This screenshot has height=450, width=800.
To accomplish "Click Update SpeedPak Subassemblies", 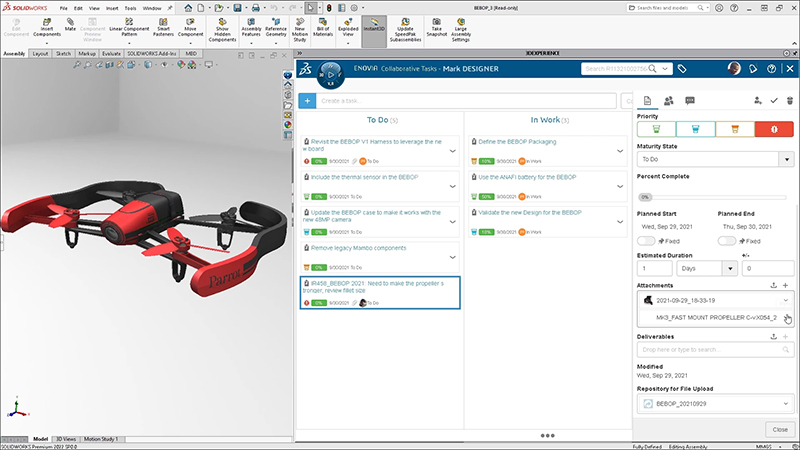I will point(405,30).
